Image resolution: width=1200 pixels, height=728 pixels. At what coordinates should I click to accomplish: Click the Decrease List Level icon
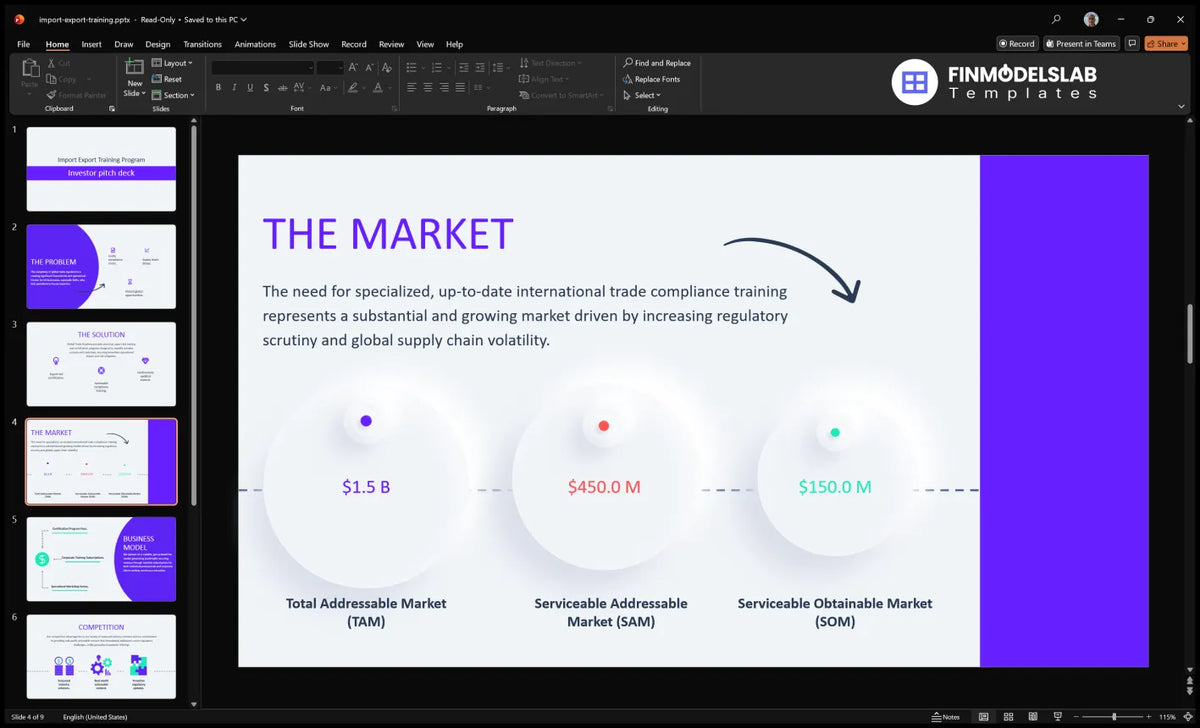click(463, 67)
